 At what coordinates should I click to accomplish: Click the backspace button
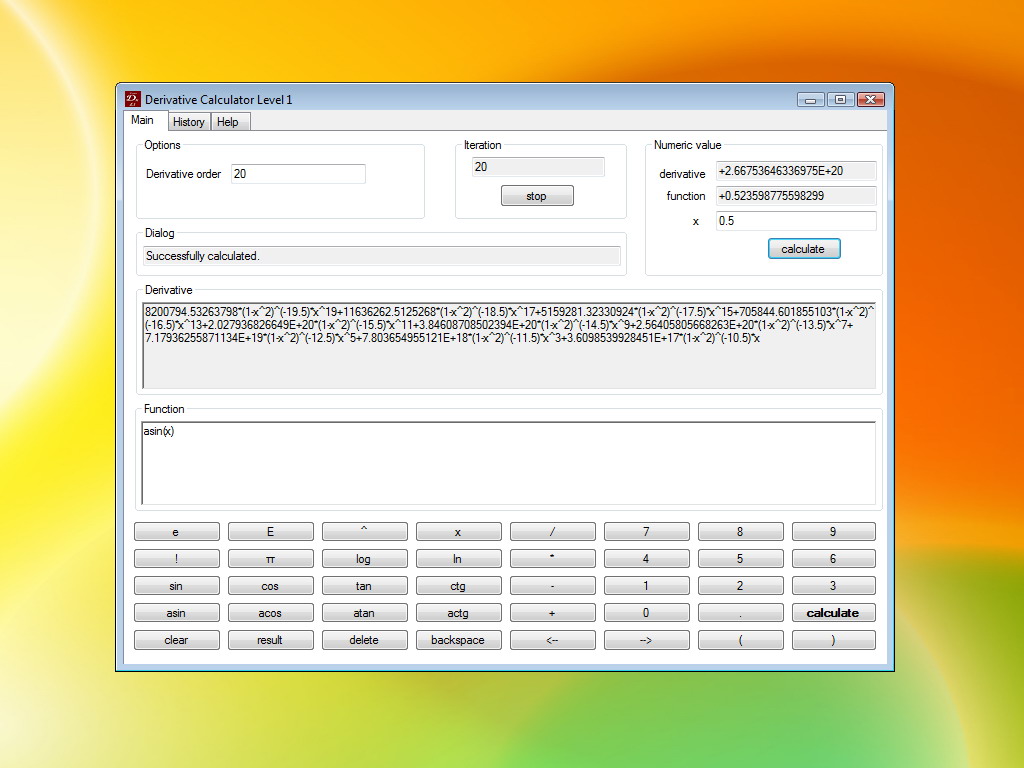click(458, 640)
